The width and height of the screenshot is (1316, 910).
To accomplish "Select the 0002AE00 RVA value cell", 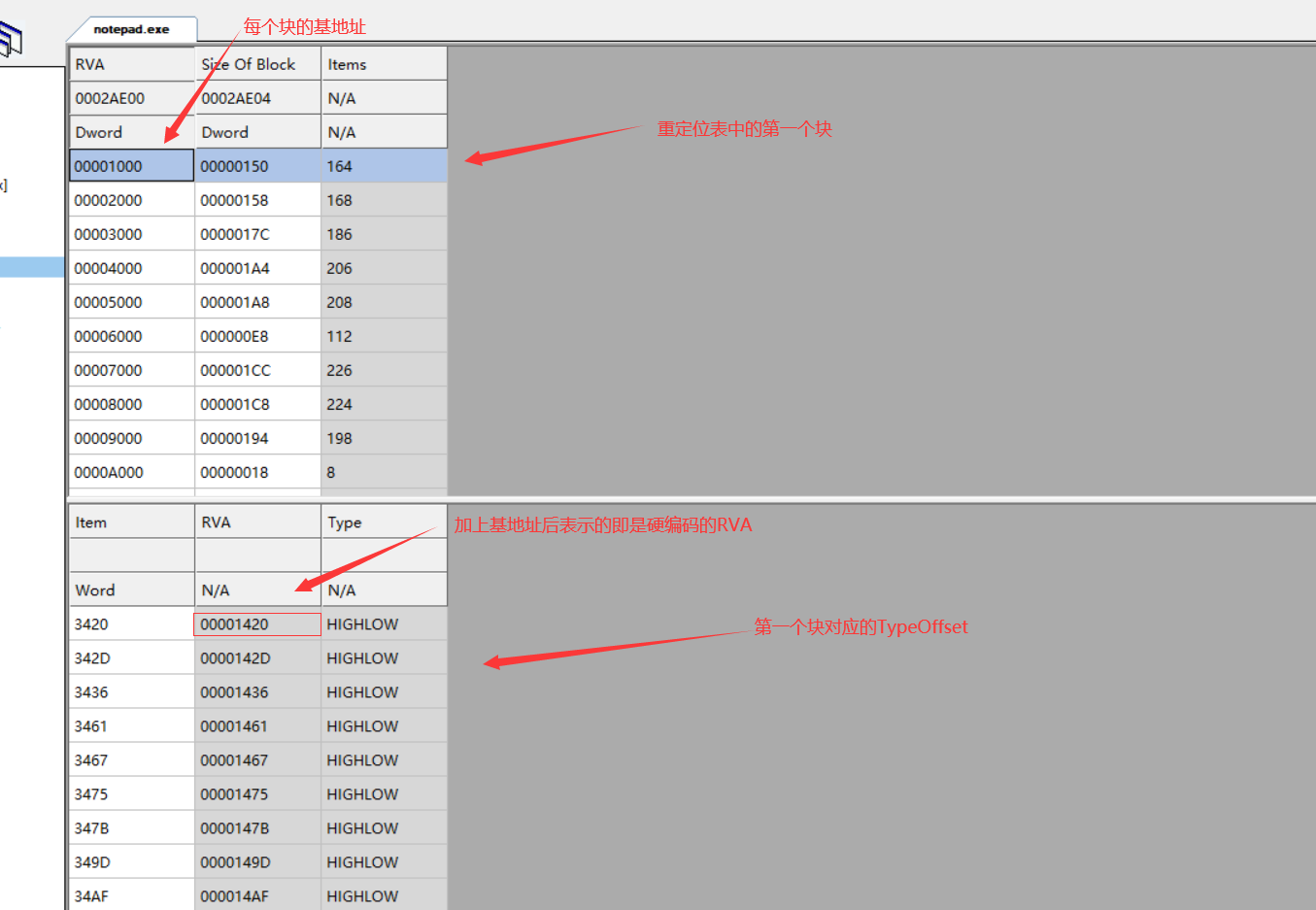I will pos(132,98).
